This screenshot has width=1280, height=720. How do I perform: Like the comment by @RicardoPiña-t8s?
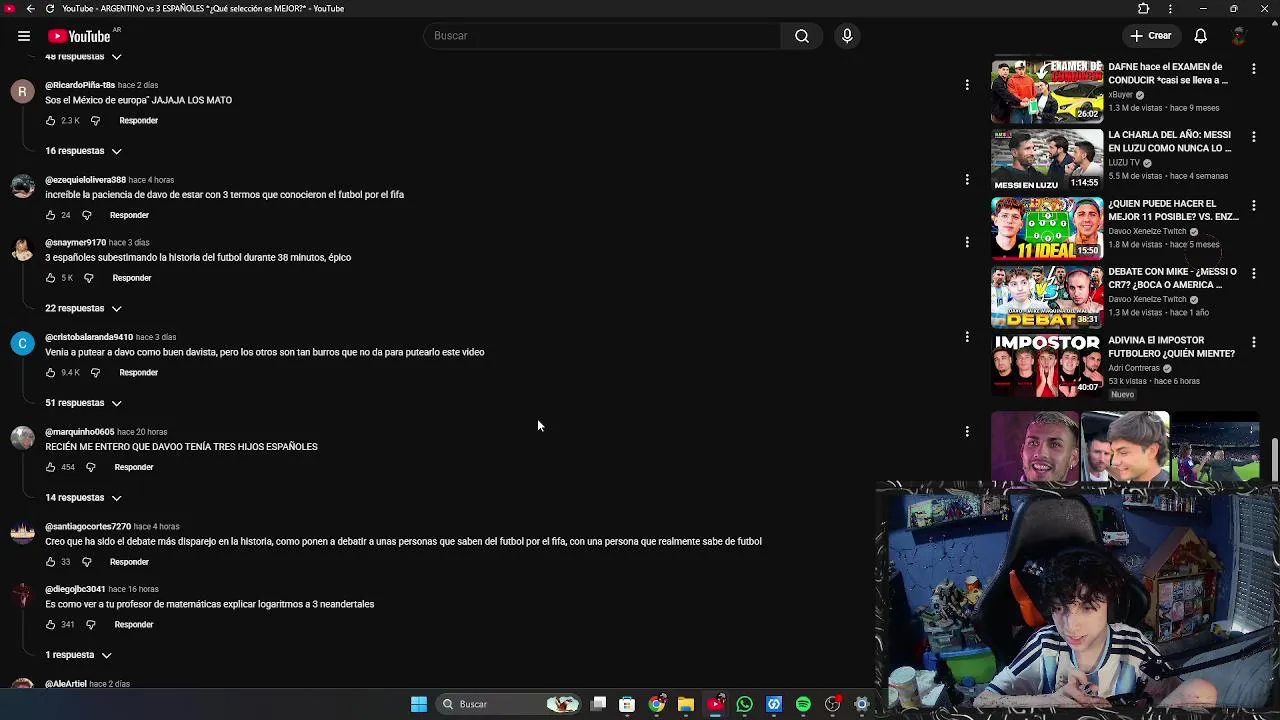point(51,121)
